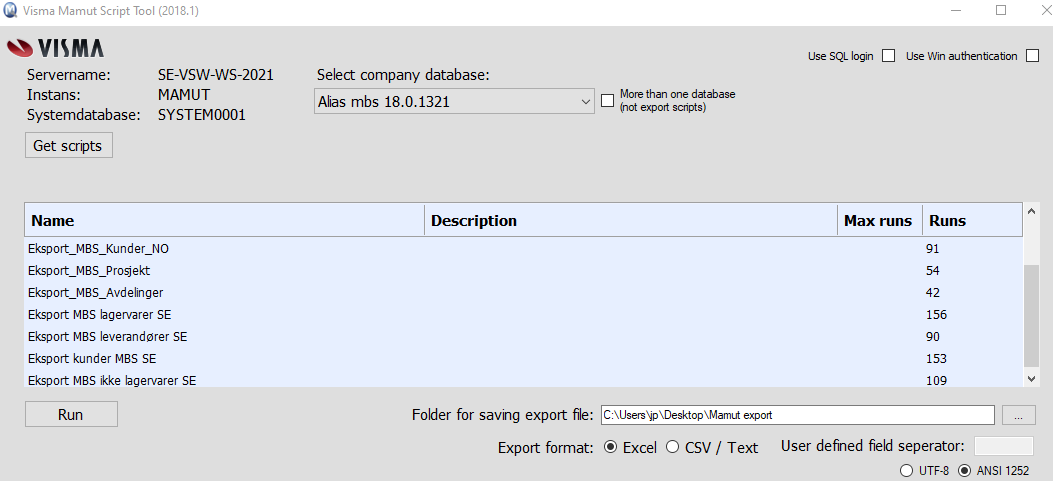
Task: Maximize the Visma Mamut Script Tool window
Action: tap(1001, 10)
